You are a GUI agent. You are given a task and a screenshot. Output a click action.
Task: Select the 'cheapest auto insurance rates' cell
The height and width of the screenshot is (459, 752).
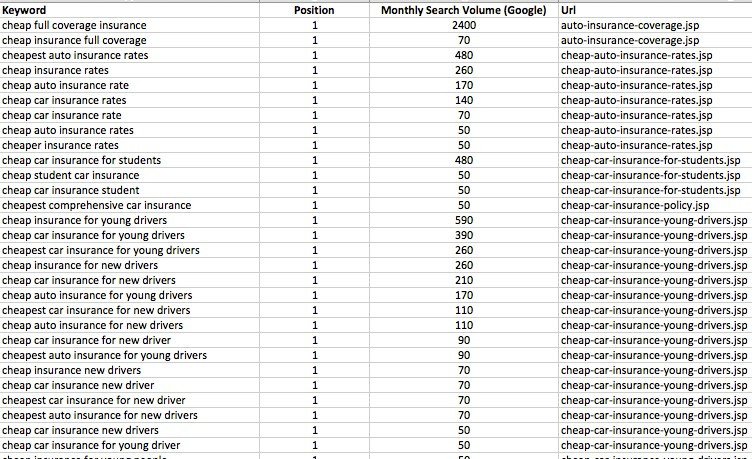pos(129,55)
